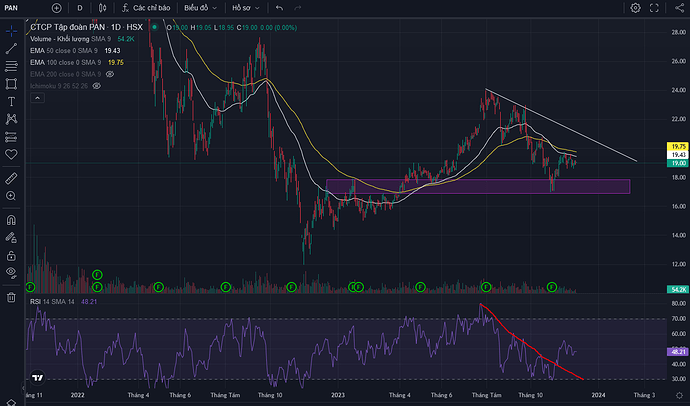Open the Biểu đồ dropdown
The width and height of the screenshot is (690, 406).
[x=201, y=8]
